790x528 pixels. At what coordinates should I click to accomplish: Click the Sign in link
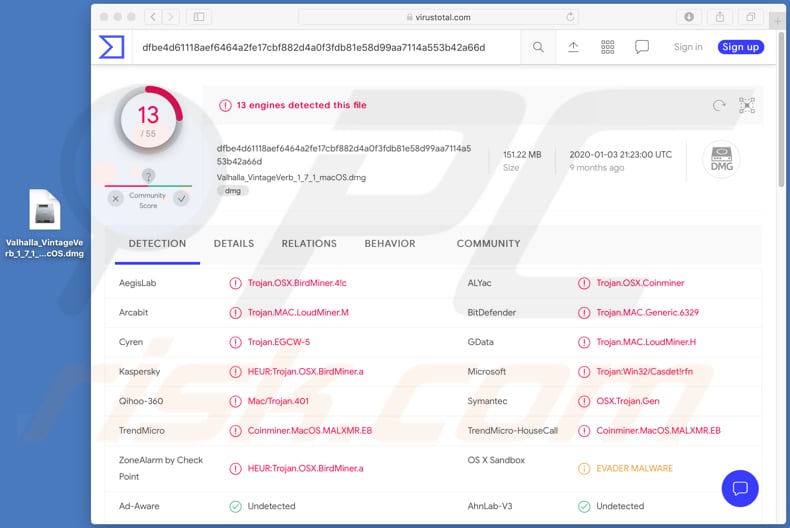click(x=688, y=47)
